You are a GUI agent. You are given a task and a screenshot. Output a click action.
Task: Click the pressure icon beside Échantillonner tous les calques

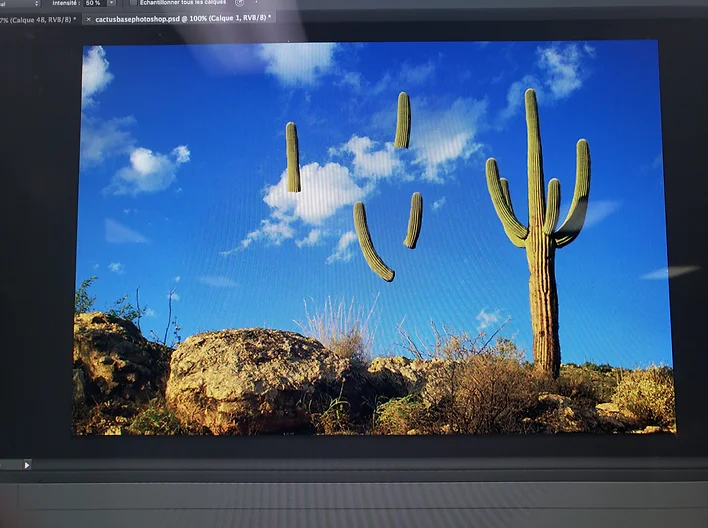click(x=240, y=3)
